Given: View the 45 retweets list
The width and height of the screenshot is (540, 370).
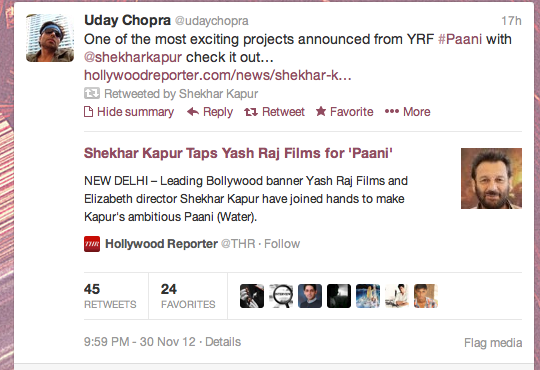Looking at the screenshot, I should pos(110,296).
